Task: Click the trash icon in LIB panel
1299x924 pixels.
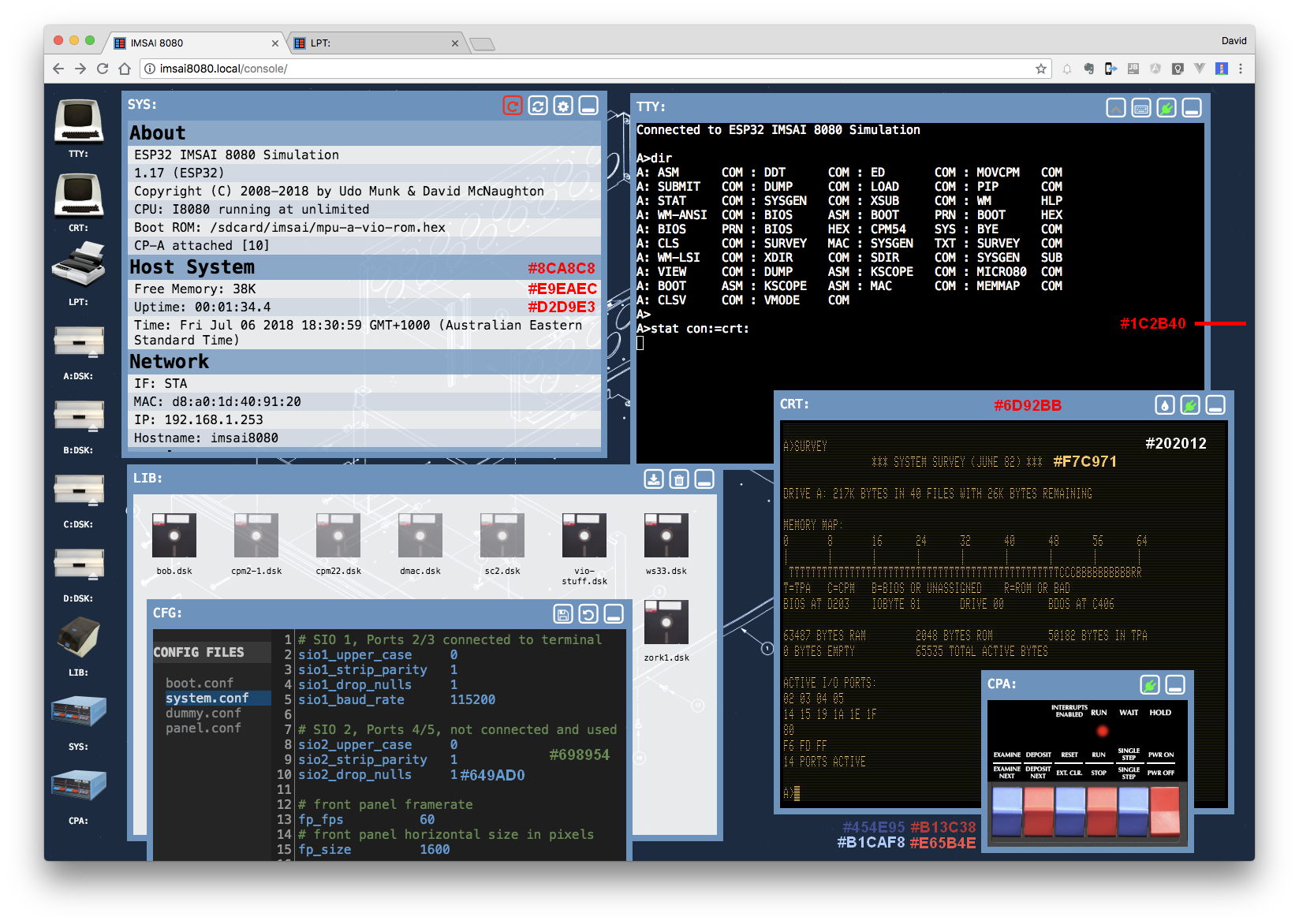Action: tap(679, 479)
